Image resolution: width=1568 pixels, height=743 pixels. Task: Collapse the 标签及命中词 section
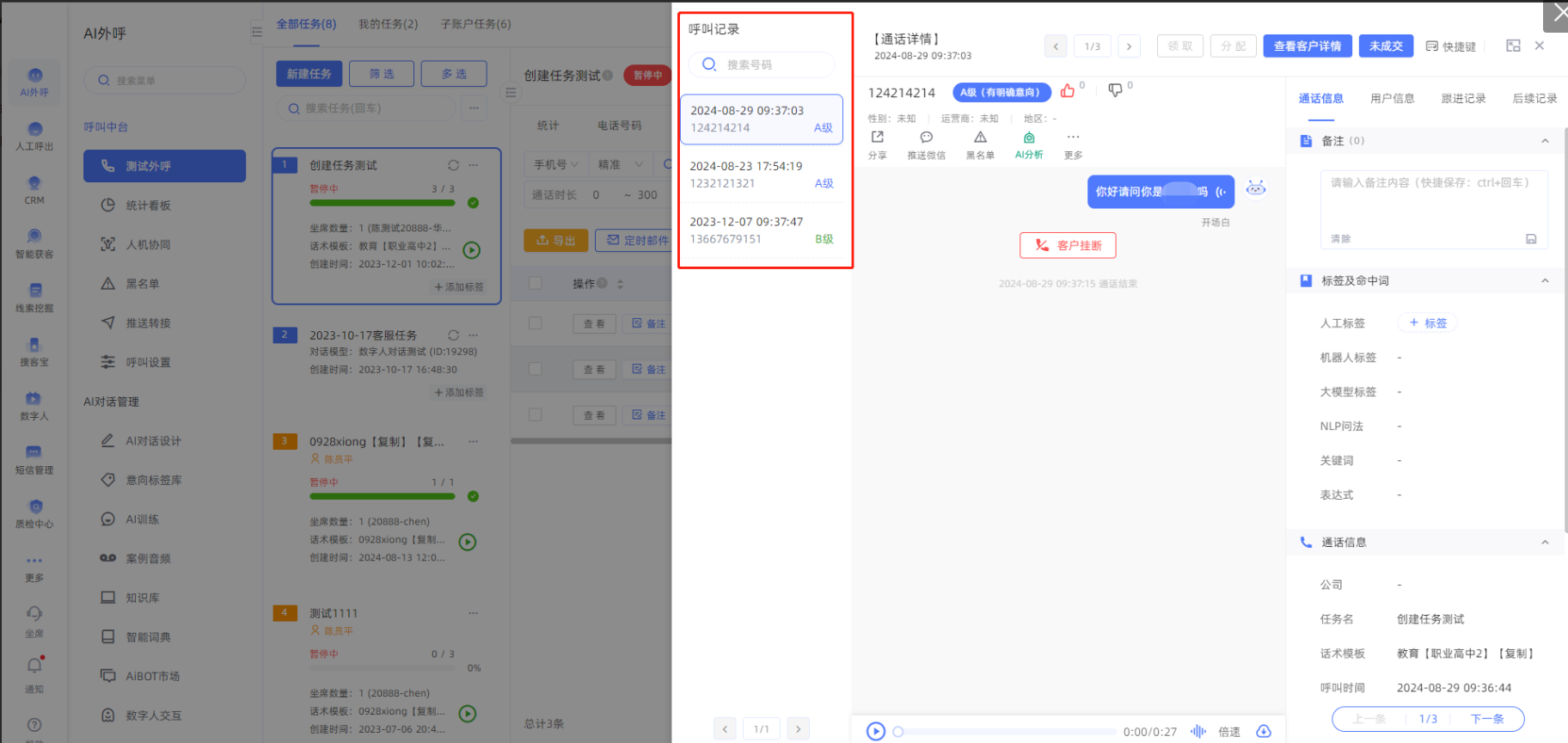click(1544, 281)
